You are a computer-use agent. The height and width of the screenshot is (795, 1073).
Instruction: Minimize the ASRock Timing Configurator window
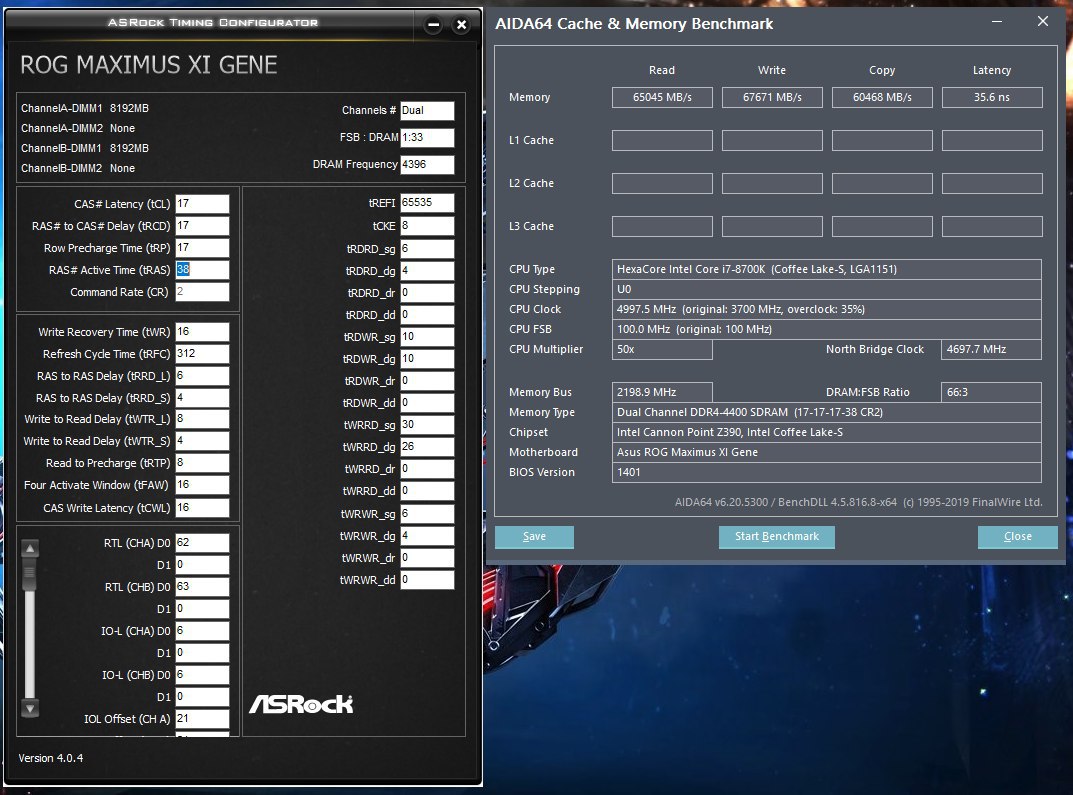coord(433,25)
